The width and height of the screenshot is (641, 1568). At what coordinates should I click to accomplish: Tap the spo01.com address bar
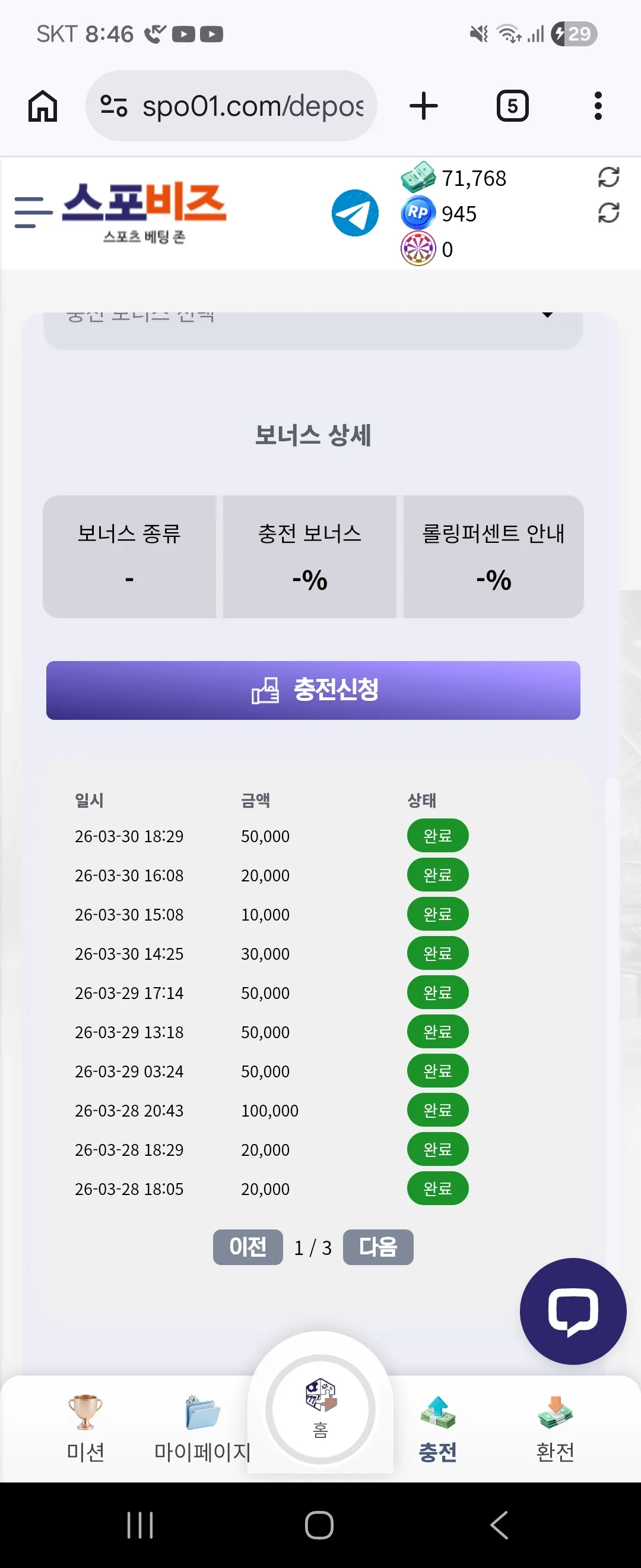231,106
